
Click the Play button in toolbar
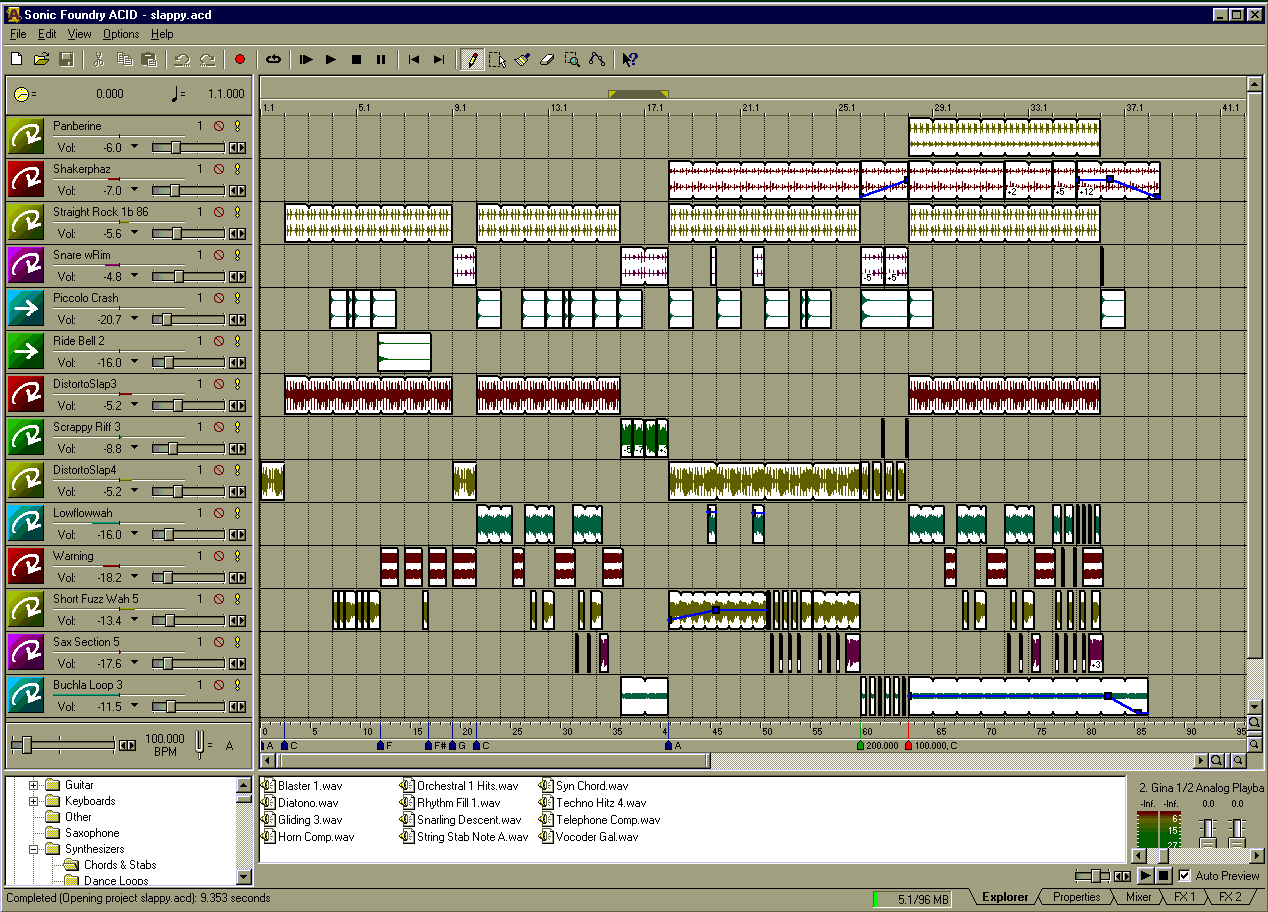click(331, 60)
